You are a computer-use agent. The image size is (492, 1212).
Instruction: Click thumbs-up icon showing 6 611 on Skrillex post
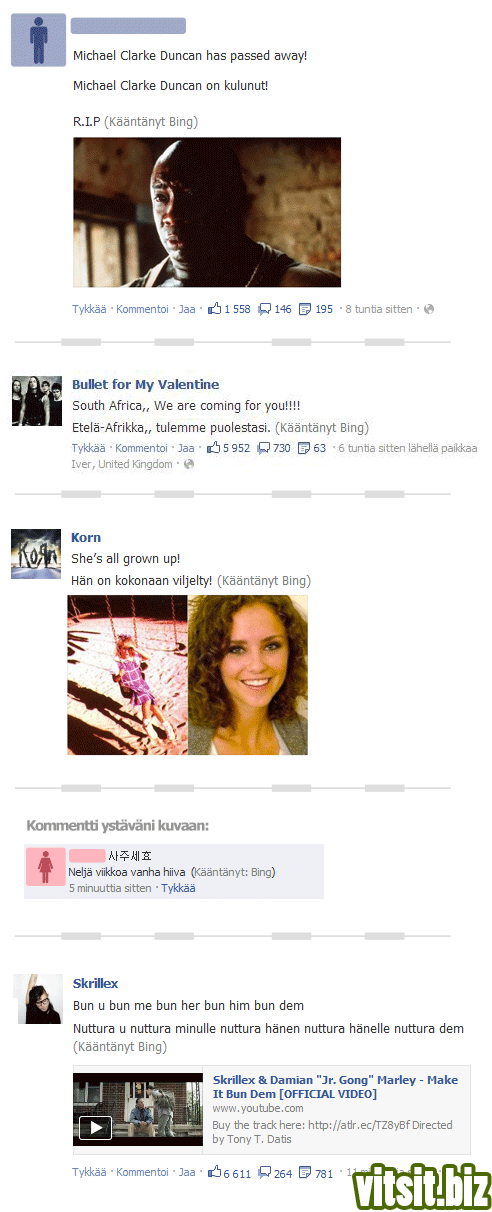click(214, 1172)
